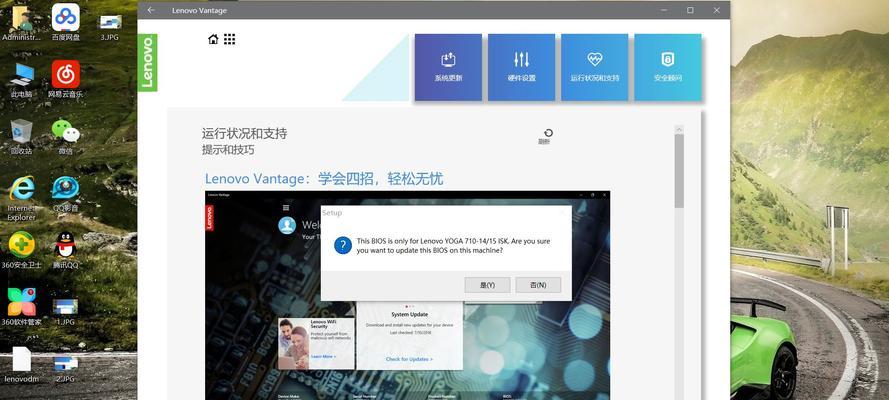
Task: Launch 网易云音乐 desktop icon
Action: pos(66,79)
